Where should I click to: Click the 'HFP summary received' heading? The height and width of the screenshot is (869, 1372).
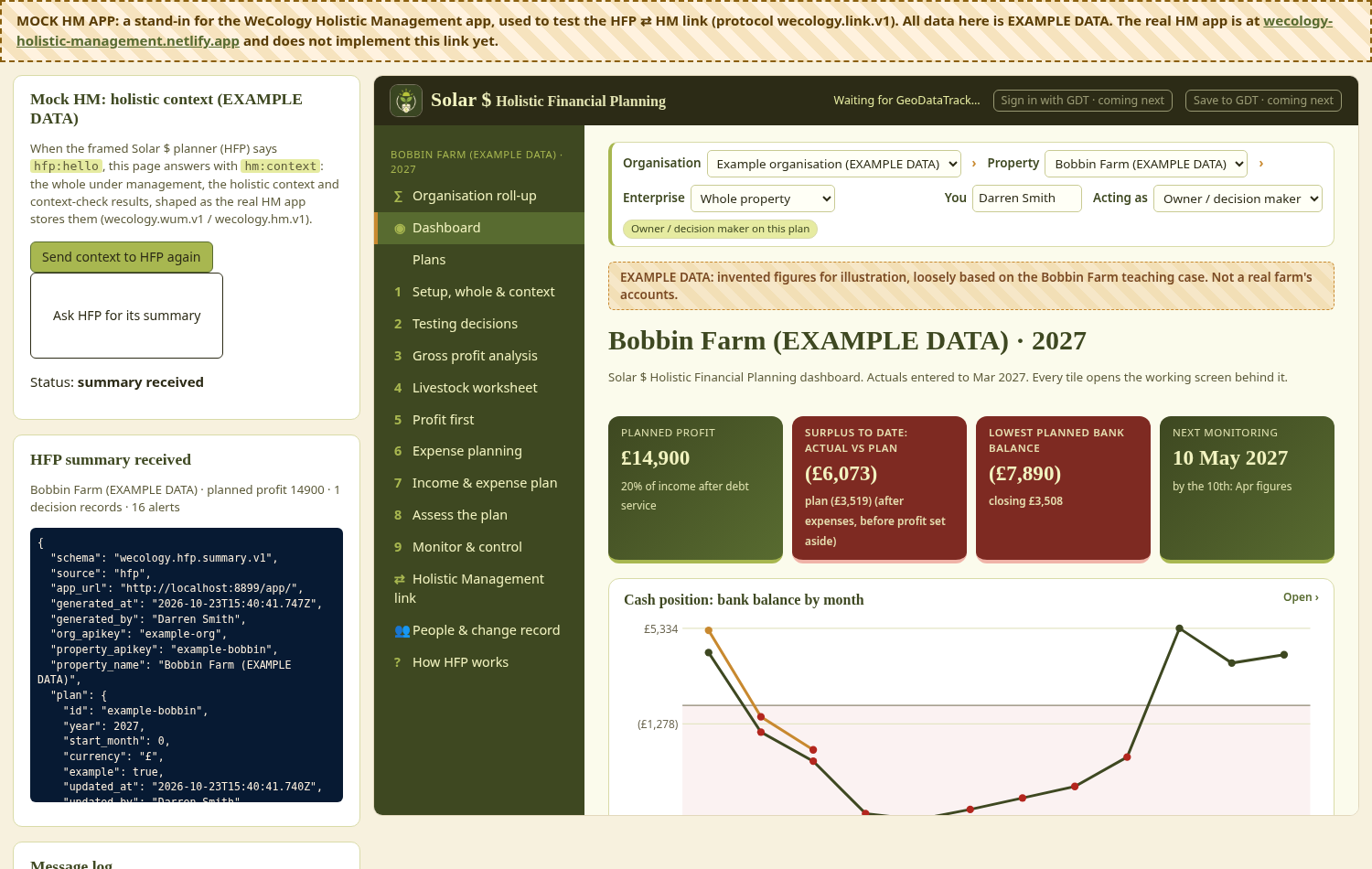pyautogui.click(x=111, y=459)
